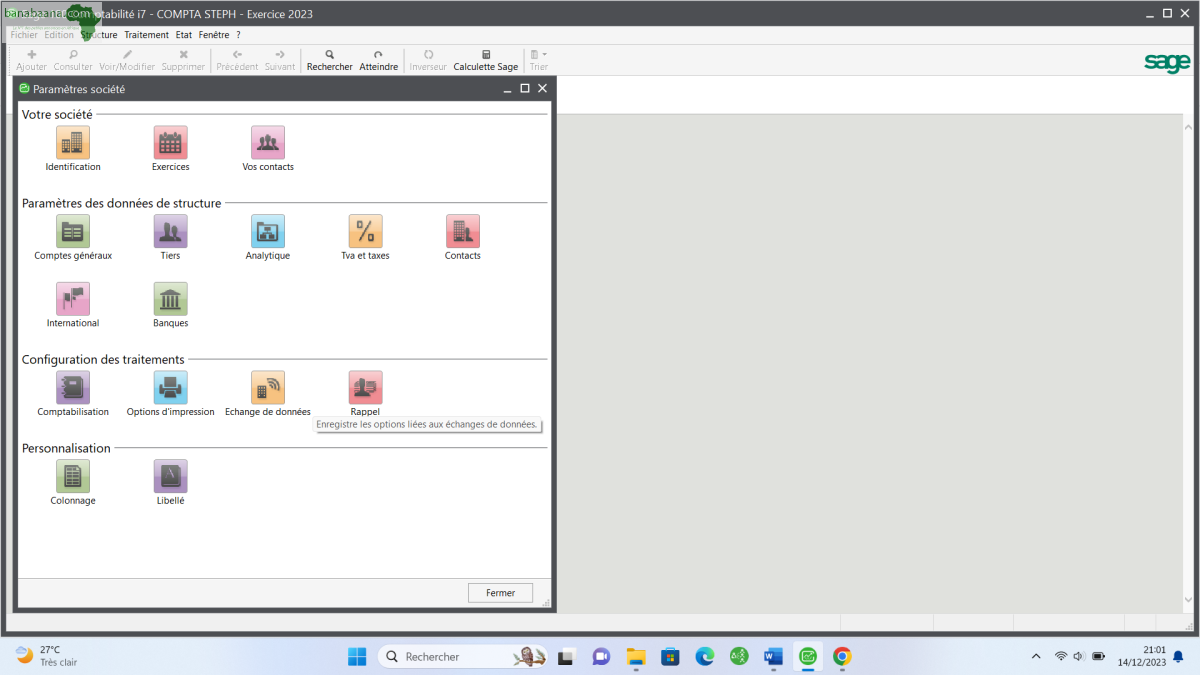This screenshot has height=675, width=1200.
Task: Open the Echange de données icon
Action: coord(268,387)
